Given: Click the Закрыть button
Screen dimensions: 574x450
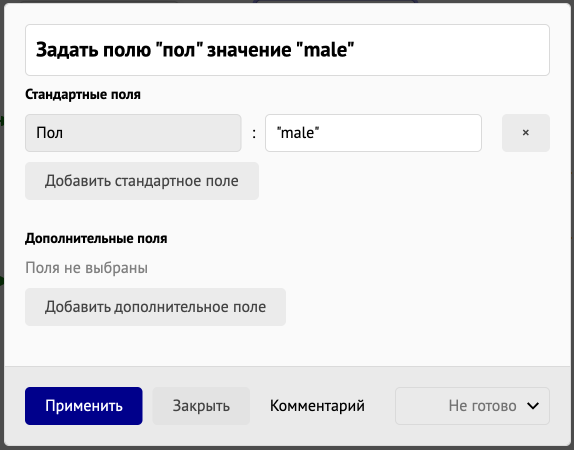Looking at the screenshot, I should [201, 406].
